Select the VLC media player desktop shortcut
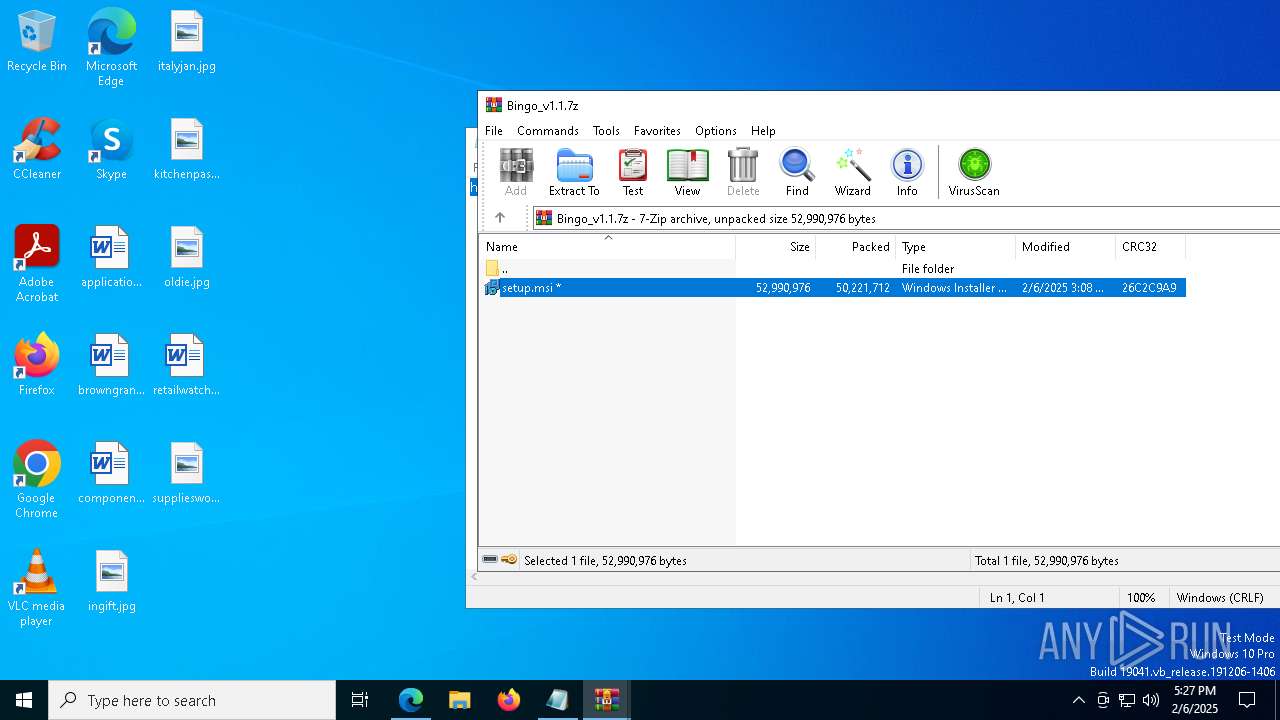This screenshot has width=1280, height=720. (37, 588)
